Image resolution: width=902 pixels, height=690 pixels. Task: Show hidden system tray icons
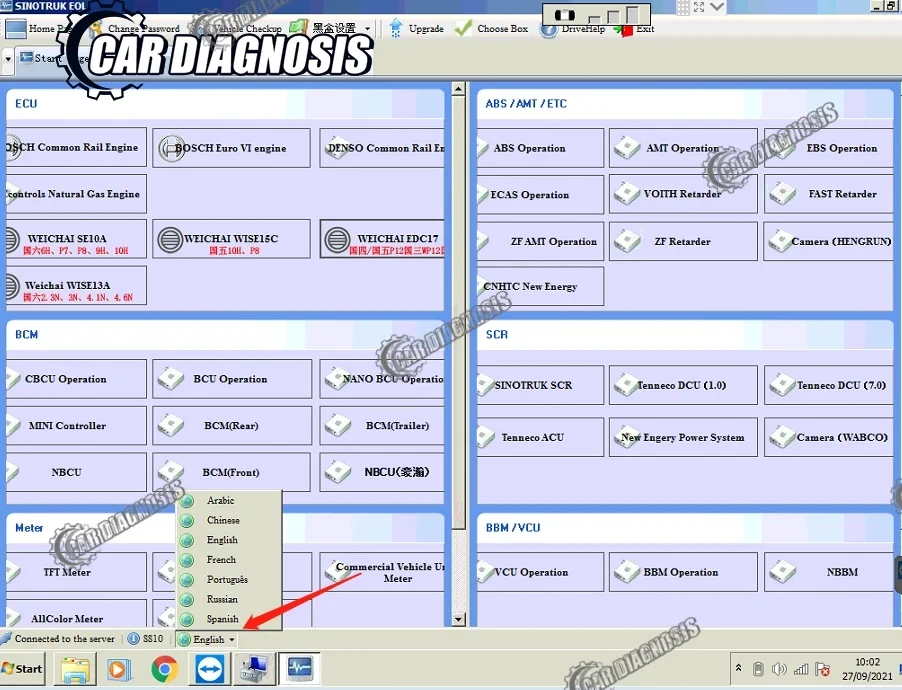tap(739, 668)
